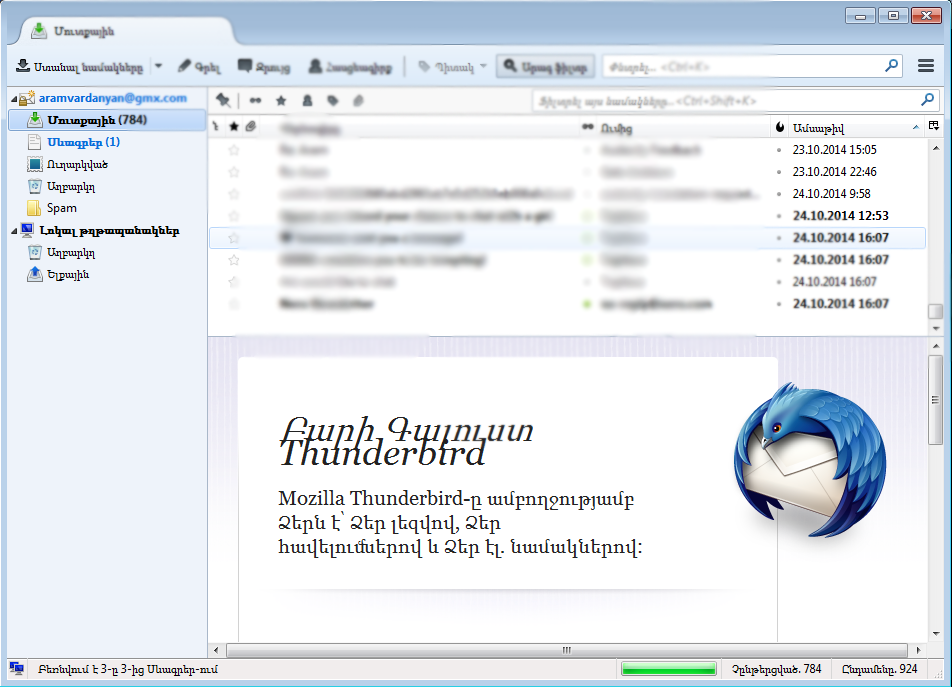This screenshot has height=687, width=952.
Task: Open the Trash folder under gmx account
Action: tap(71, 186)
